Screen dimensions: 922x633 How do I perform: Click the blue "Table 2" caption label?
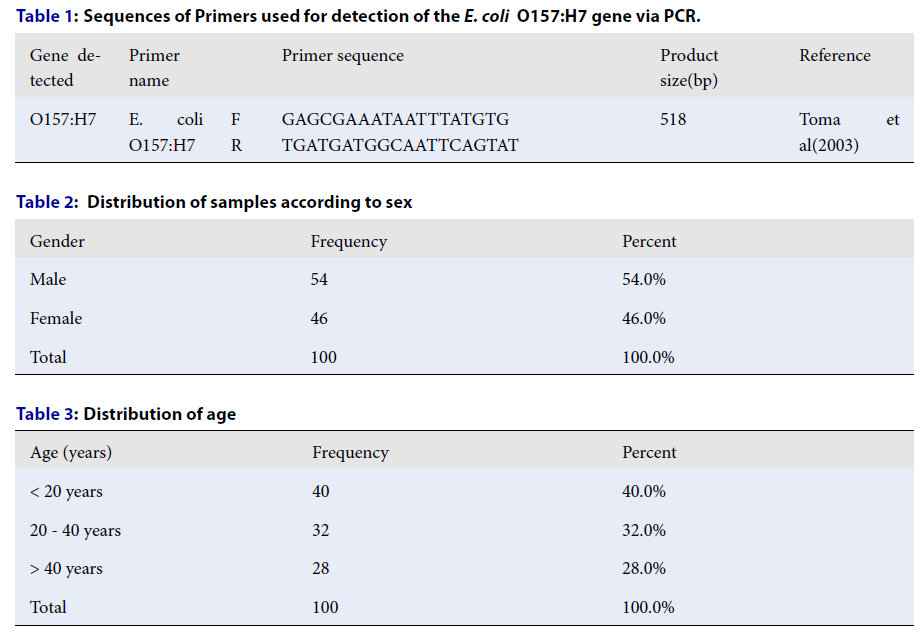[x=46, y=202]
